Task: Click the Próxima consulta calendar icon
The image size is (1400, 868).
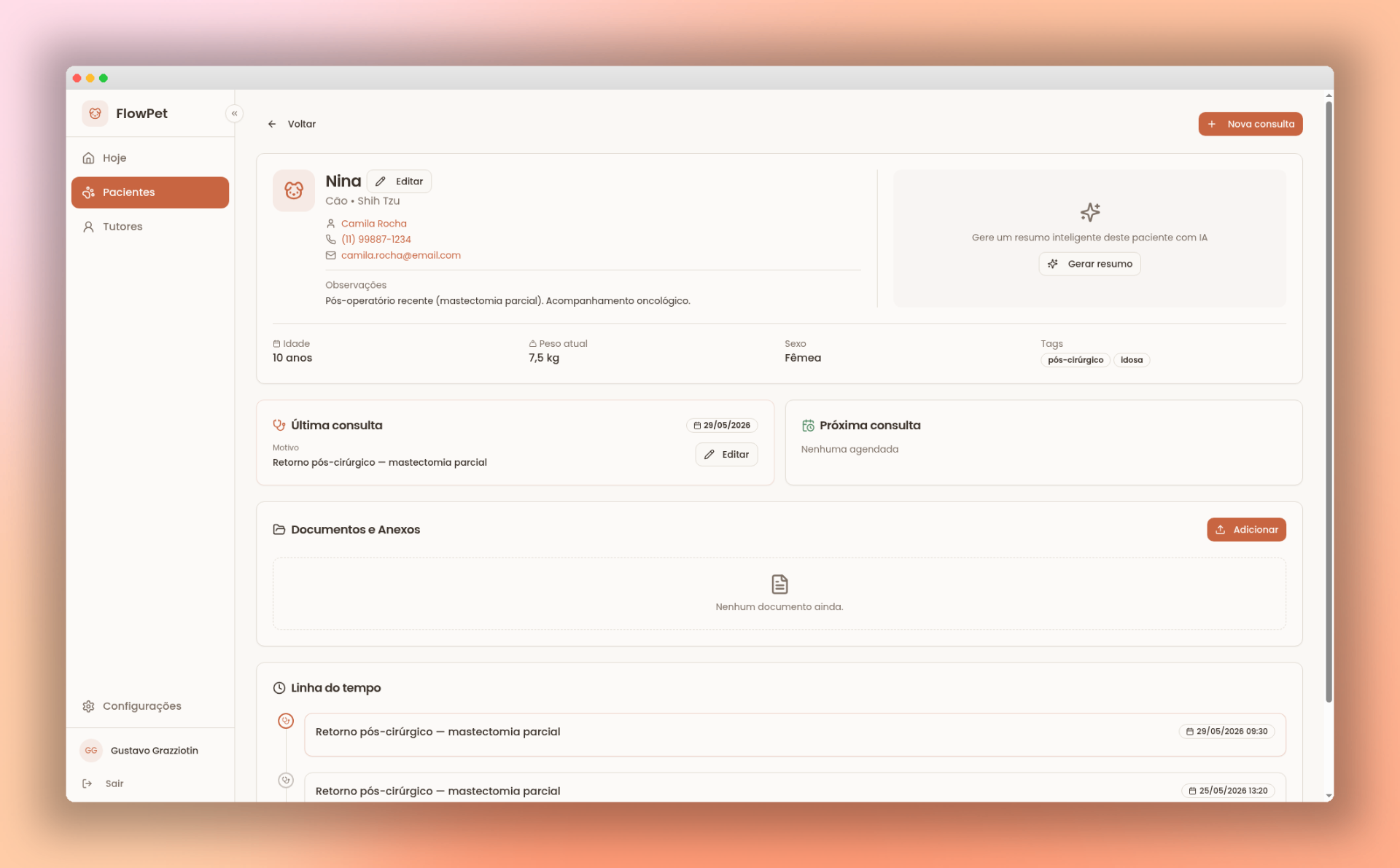Action: tap(808, 426)
